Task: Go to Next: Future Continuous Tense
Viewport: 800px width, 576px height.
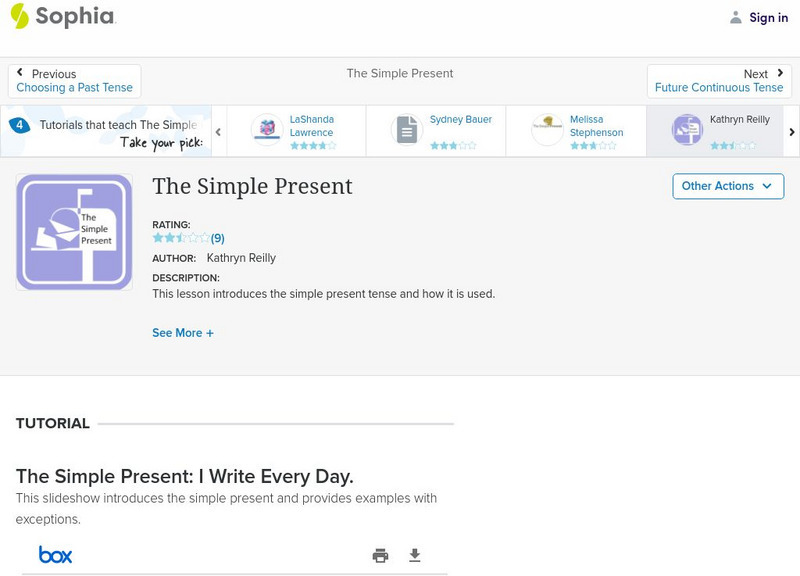Action: [719, 81]
